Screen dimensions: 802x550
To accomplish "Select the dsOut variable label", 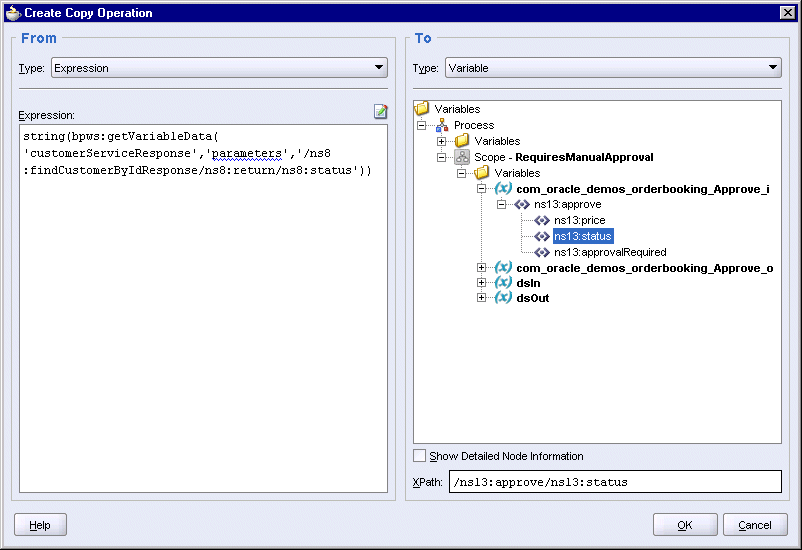I will [x=532, y=298].
